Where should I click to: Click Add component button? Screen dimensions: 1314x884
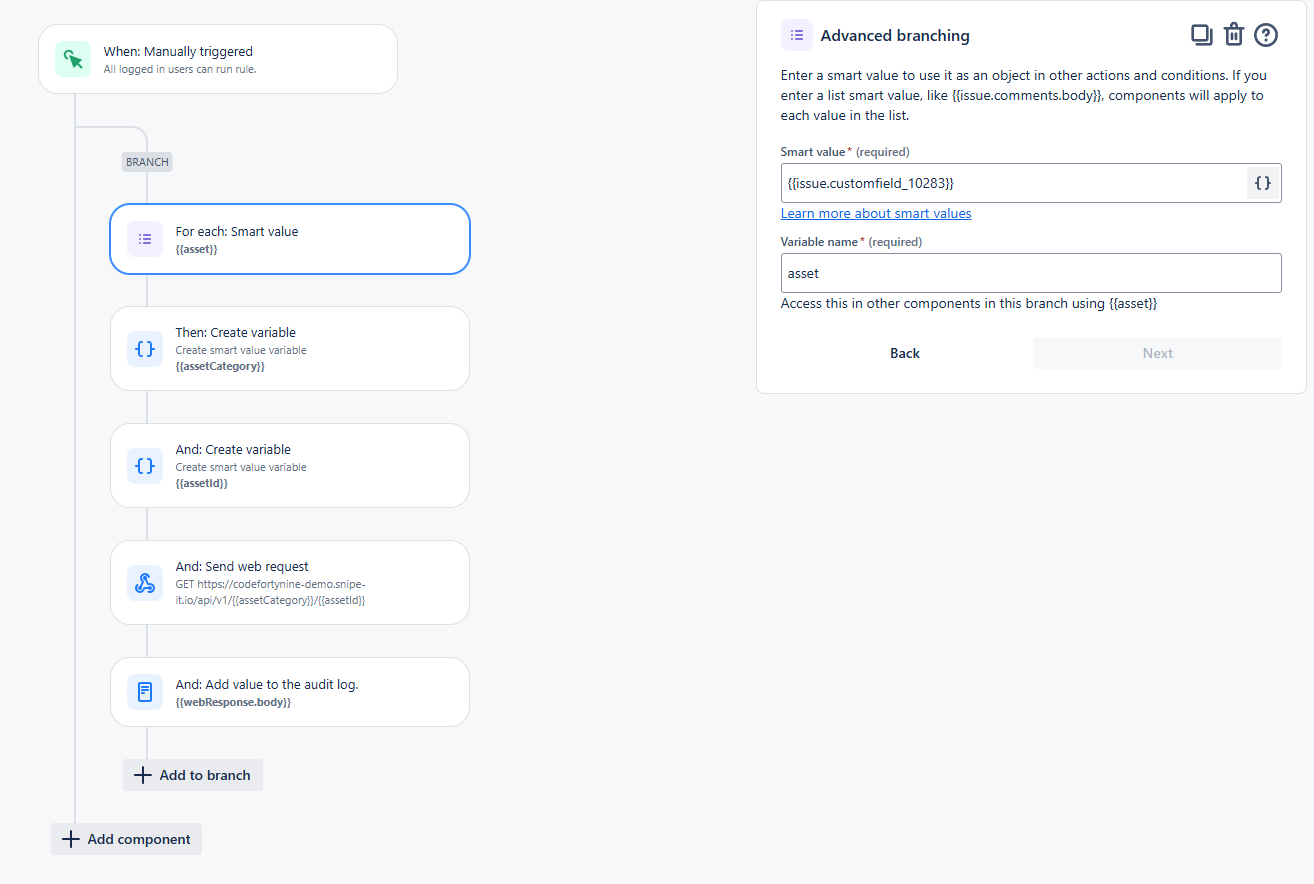click(x=127, y=839)
